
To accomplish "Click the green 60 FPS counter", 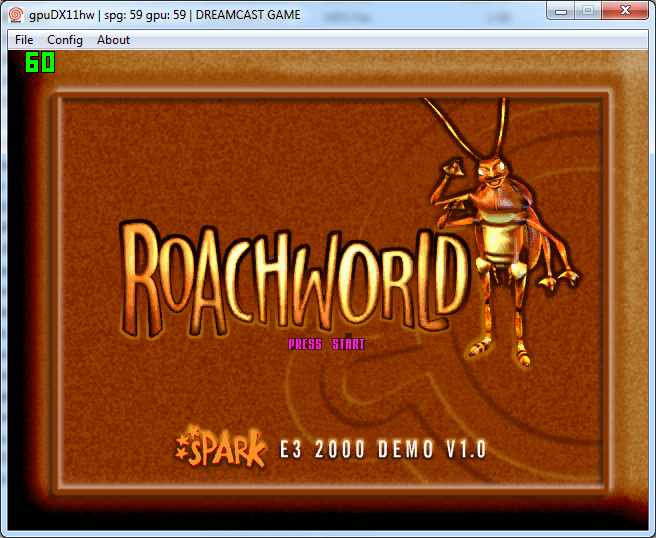I will coord(40,62).
